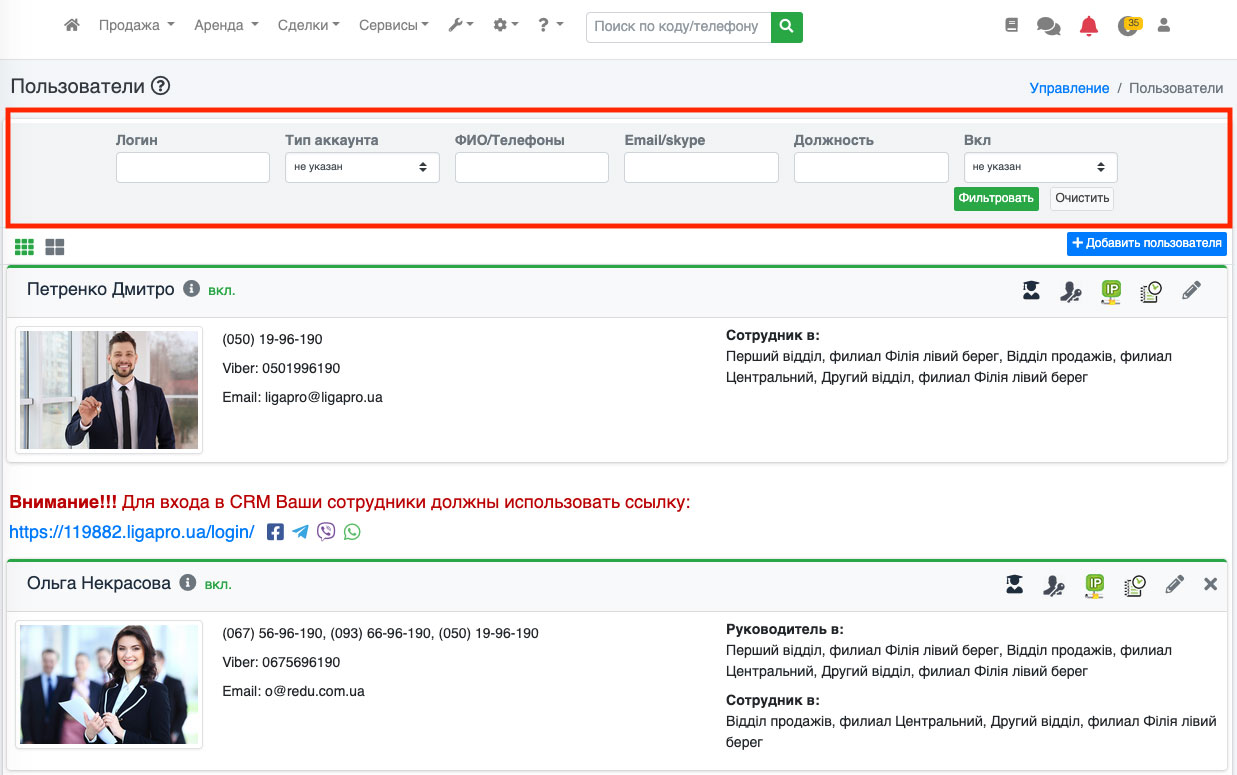Click the Ольга Некрасова name heading

(99, 582)
